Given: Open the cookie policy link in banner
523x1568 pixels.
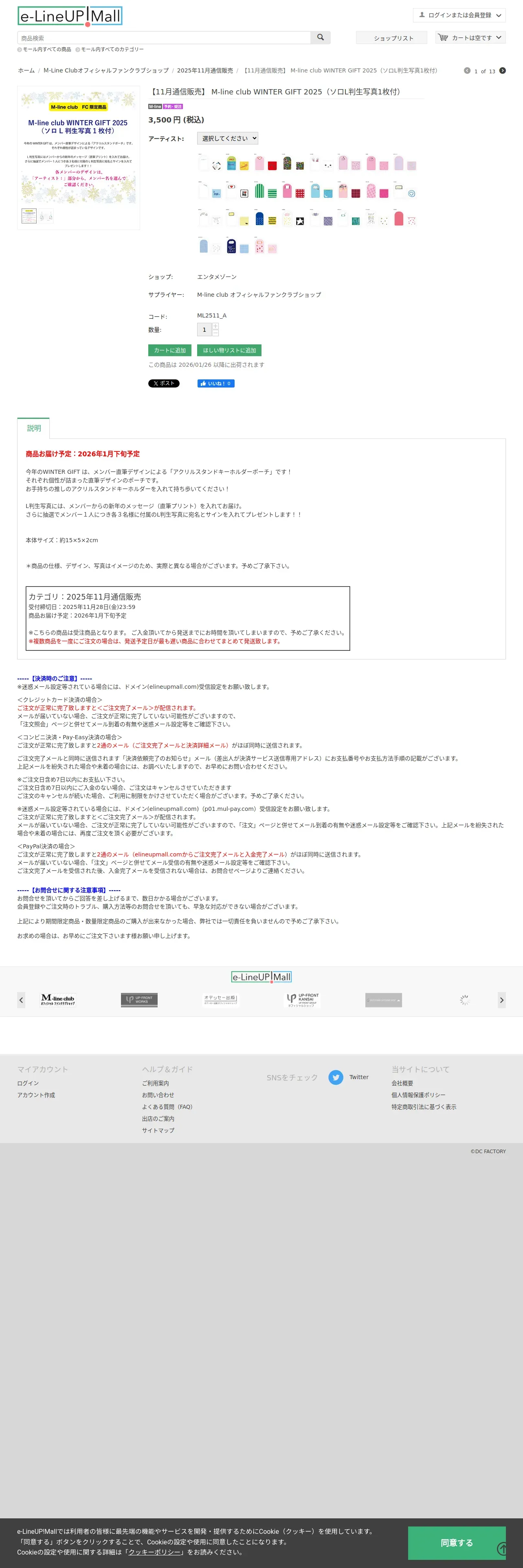Looking at the screenshot, I should [x=155, y=1552].
